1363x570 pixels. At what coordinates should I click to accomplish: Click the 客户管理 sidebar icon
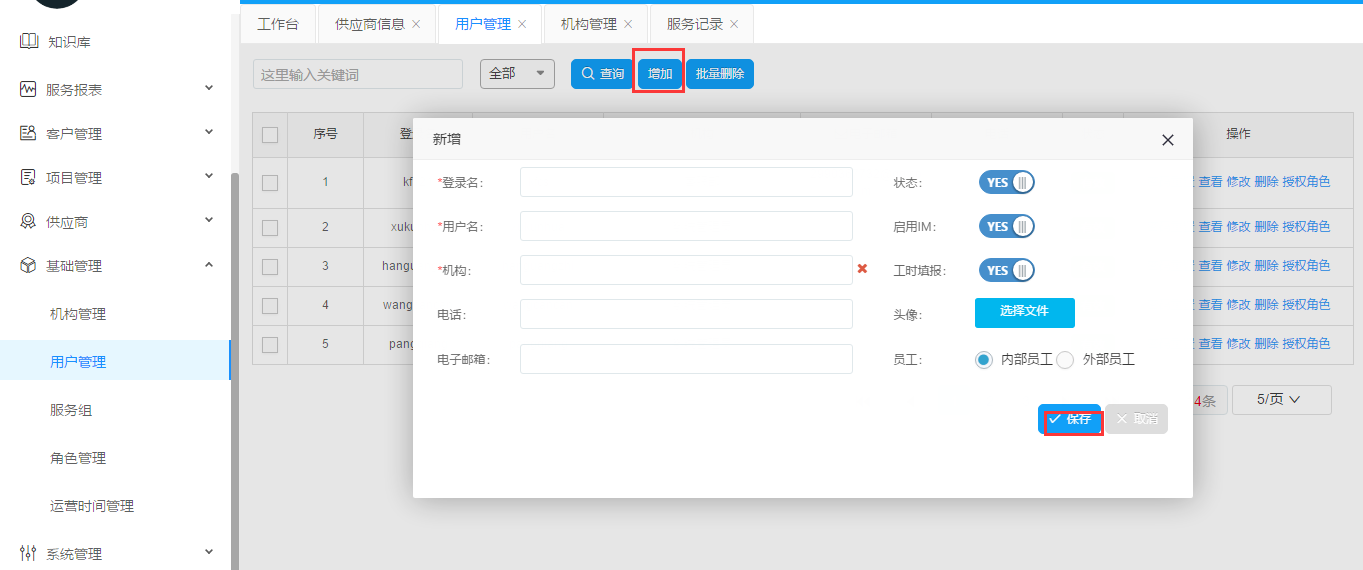coord(28,133)
